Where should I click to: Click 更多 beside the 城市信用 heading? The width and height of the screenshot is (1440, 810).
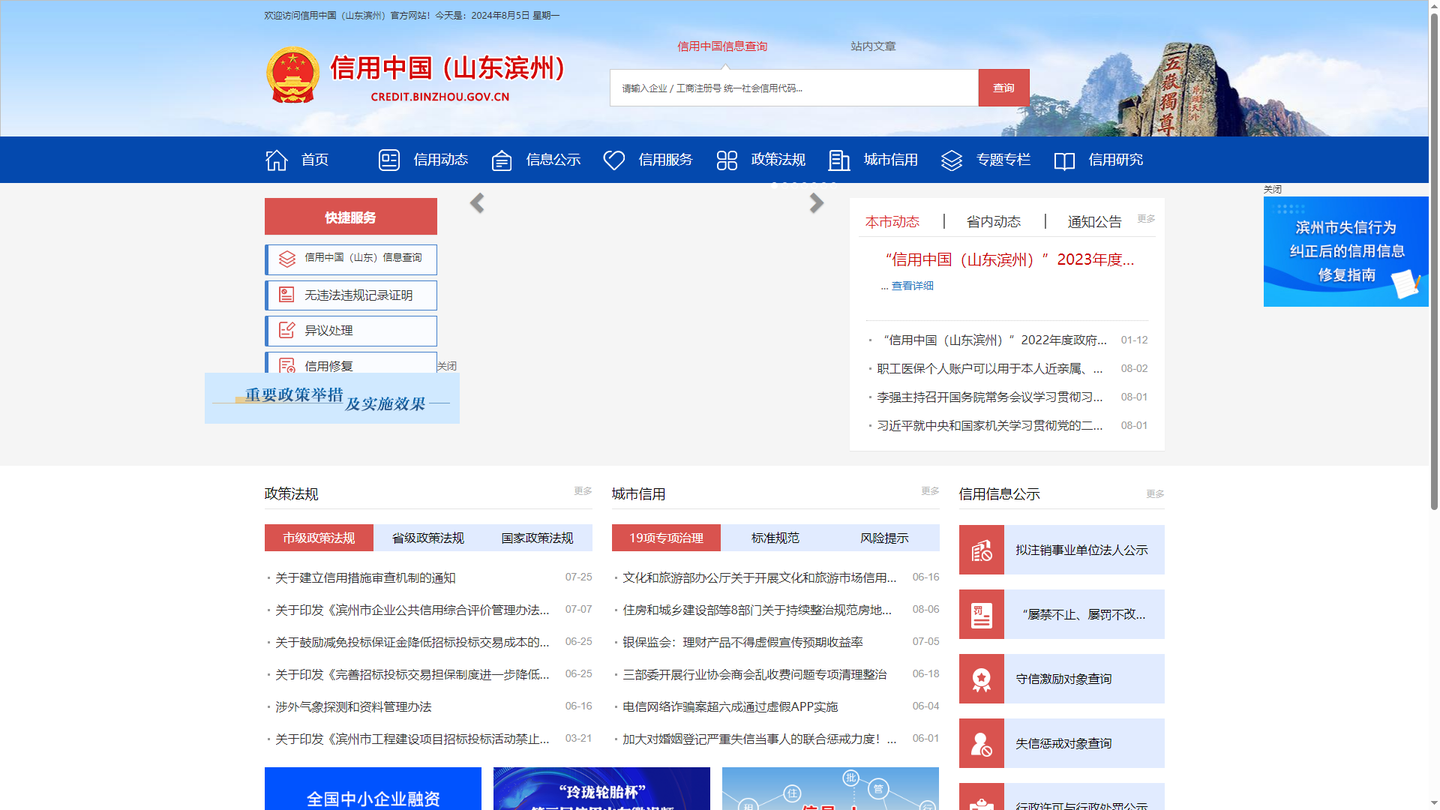(x=930, y=491)
